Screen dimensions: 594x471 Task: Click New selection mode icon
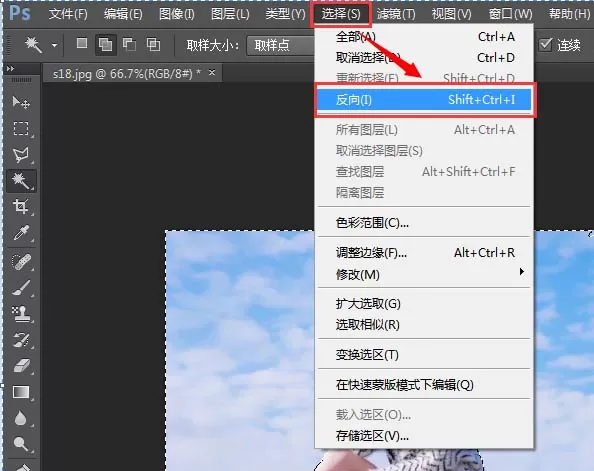tap(82, 44)
